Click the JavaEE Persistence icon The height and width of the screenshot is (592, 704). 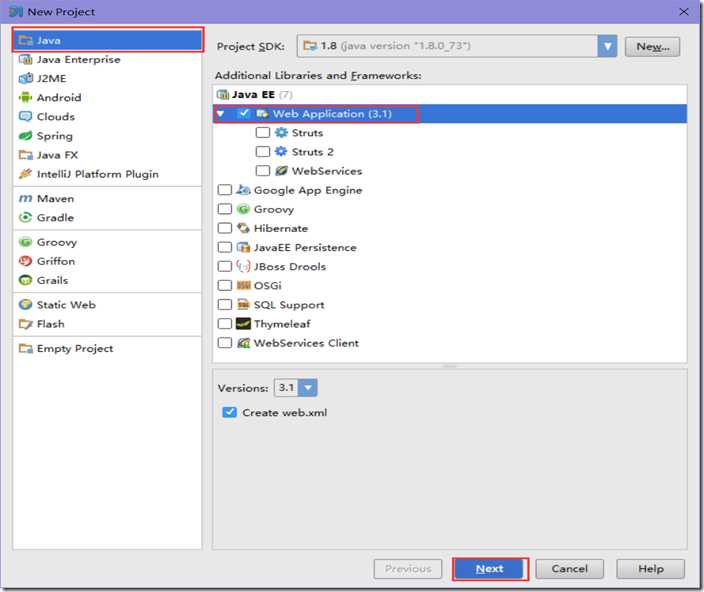(243, 247)
